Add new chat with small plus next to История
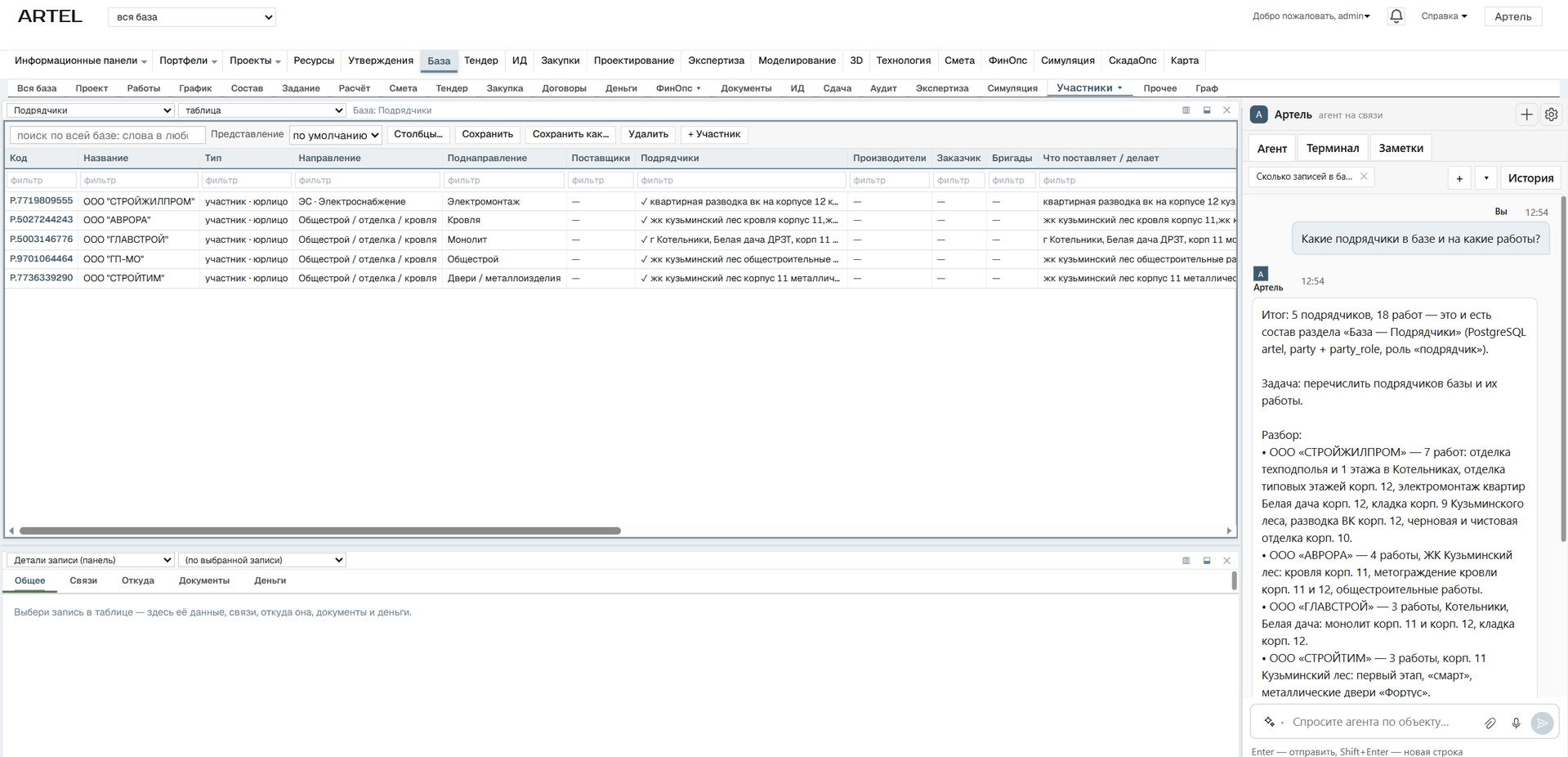Image resolution: width=1568 pixels, height=757 pixels. 1459,178
